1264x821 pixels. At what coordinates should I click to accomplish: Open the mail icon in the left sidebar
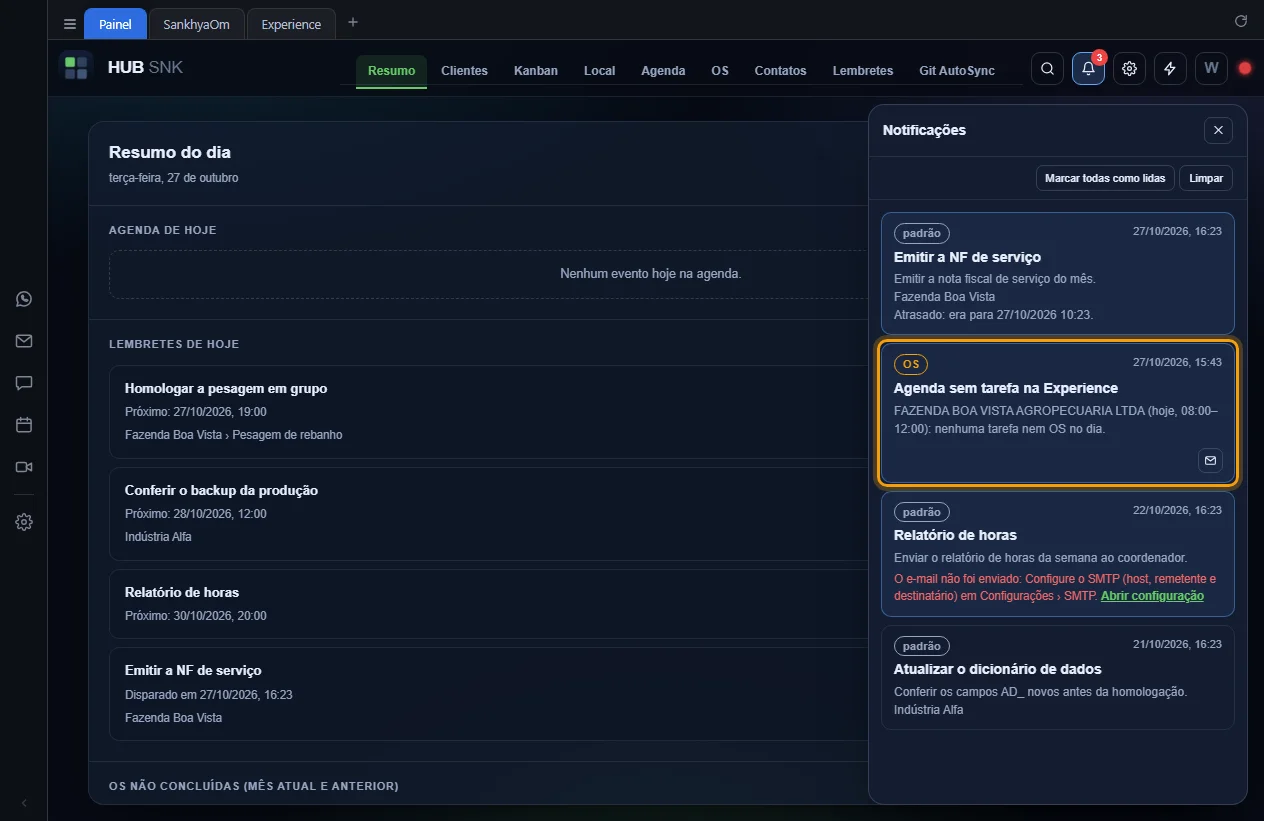[x=24, y=341]
